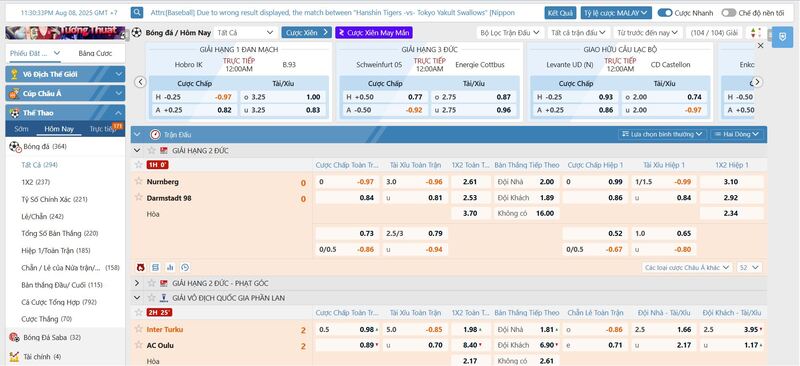Click the (104 / 104) Giải button

[x=714, y=33]
